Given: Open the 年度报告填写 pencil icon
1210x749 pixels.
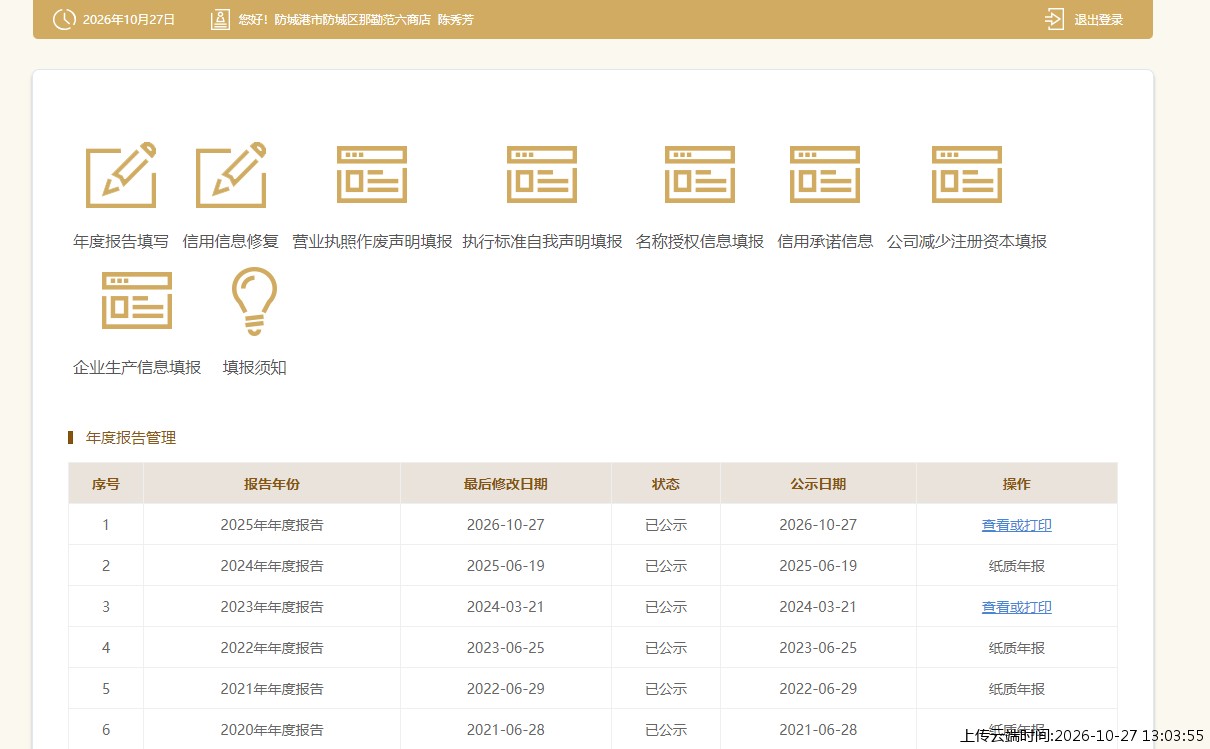Looking at the screenshot, I should [x=121, y=175].
